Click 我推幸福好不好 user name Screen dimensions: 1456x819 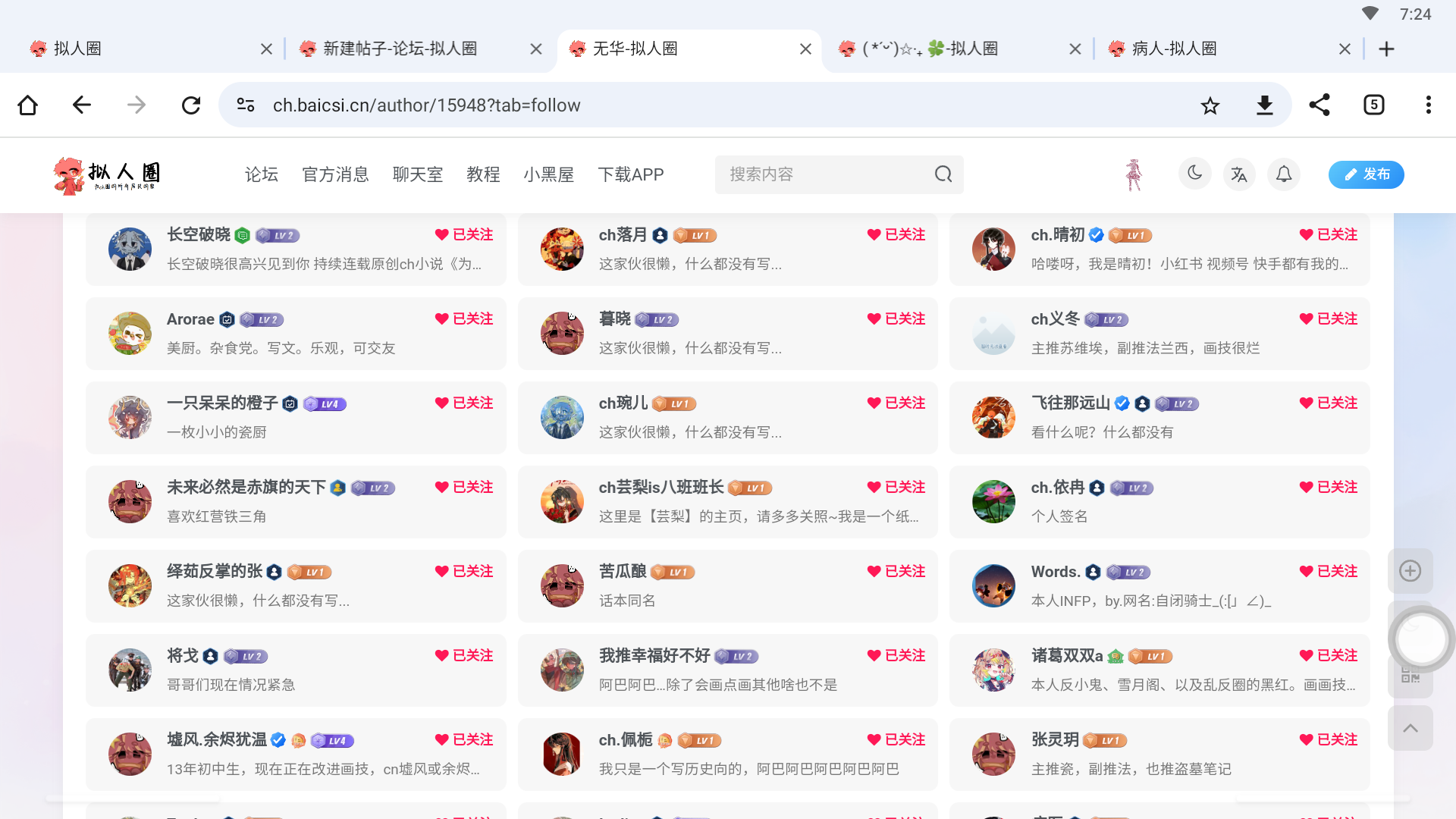click(x=654, y=656)
